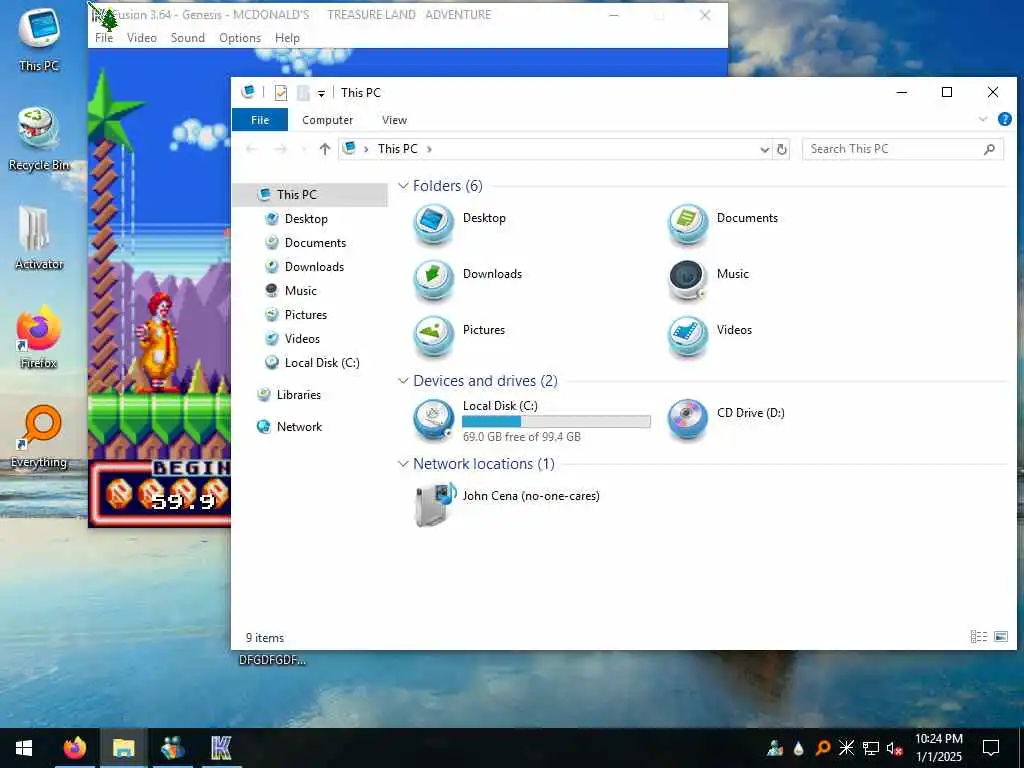Image resolution: width=1024 pixels, height=768 pixels.
Task: Click the Kega Fusion K taskbar icon
Action: point(221,748)
